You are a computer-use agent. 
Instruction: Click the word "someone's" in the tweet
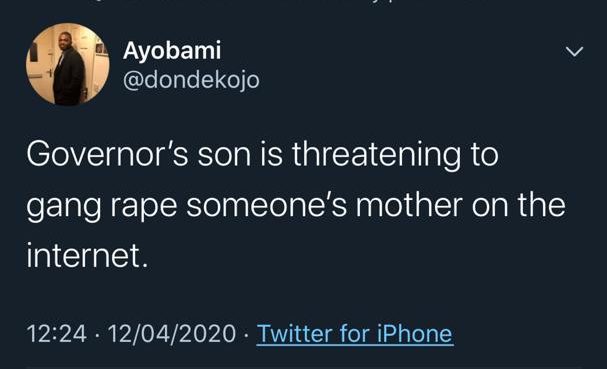tap(266, 206)
